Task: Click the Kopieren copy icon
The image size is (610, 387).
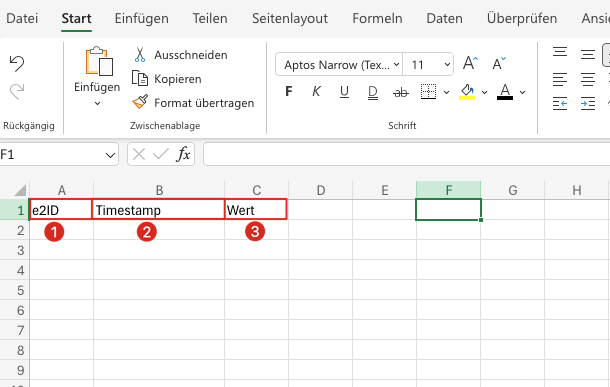Action: pos(140,79)
